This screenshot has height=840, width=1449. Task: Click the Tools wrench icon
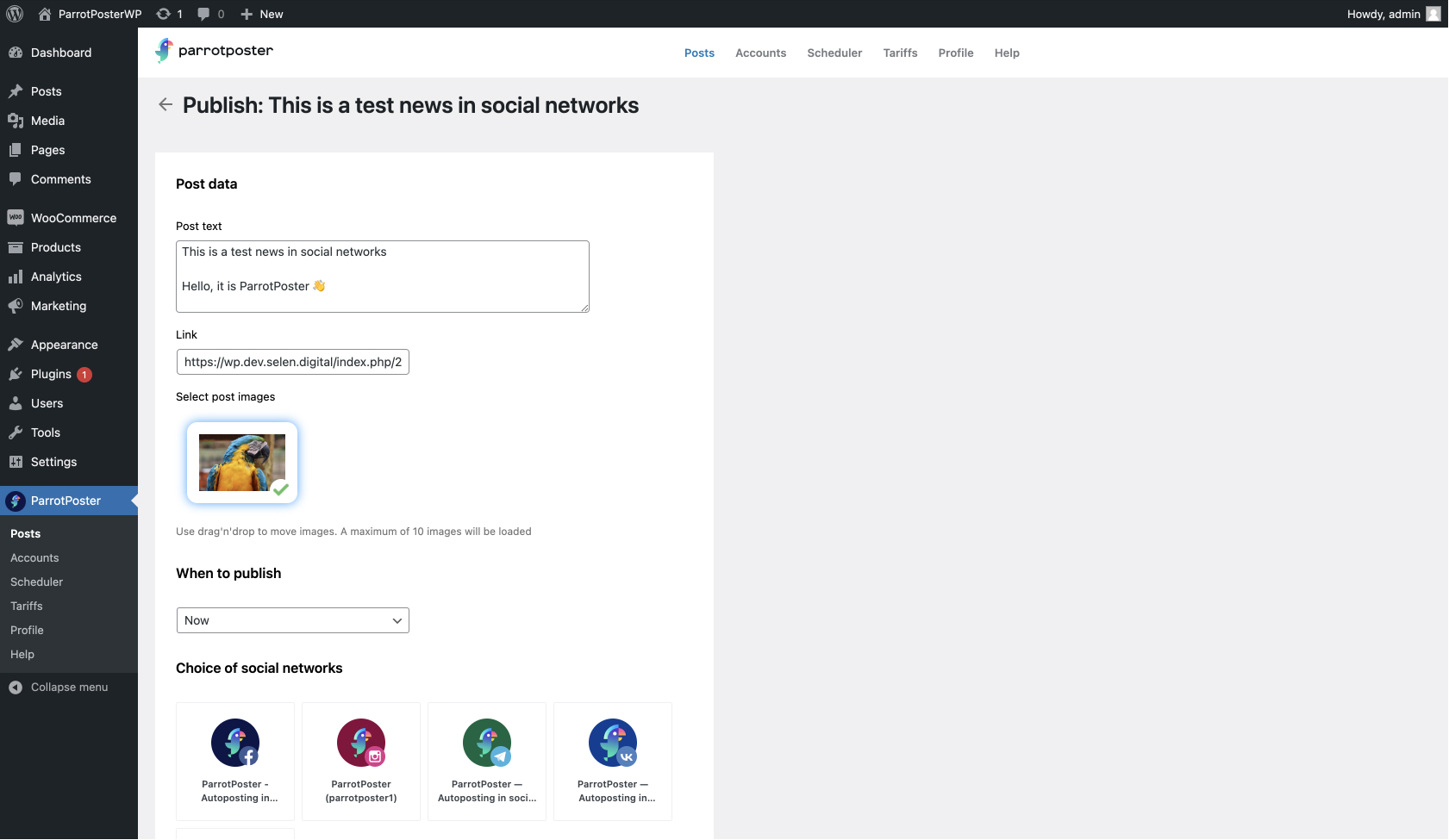[16, 432]
